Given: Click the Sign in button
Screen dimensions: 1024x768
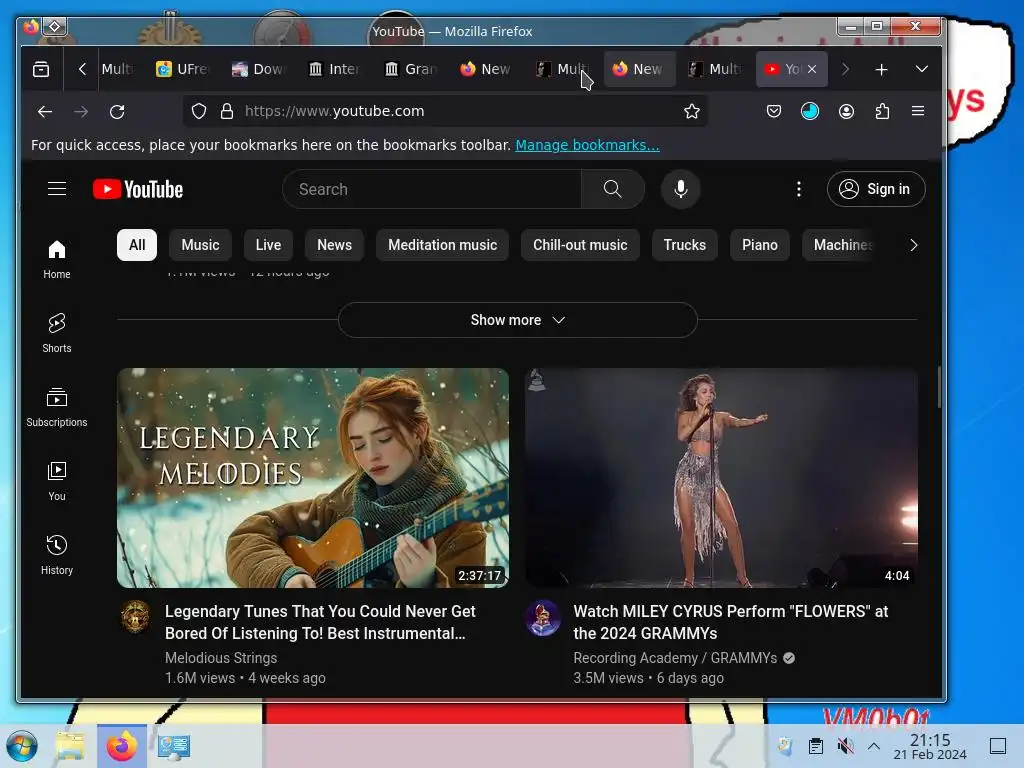Looking at the screenshot, I should pos(876,189).
